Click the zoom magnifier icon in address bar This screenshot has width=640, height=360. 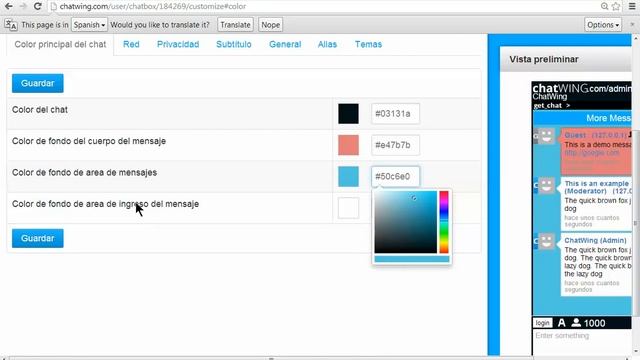click(x=604, y=6)
